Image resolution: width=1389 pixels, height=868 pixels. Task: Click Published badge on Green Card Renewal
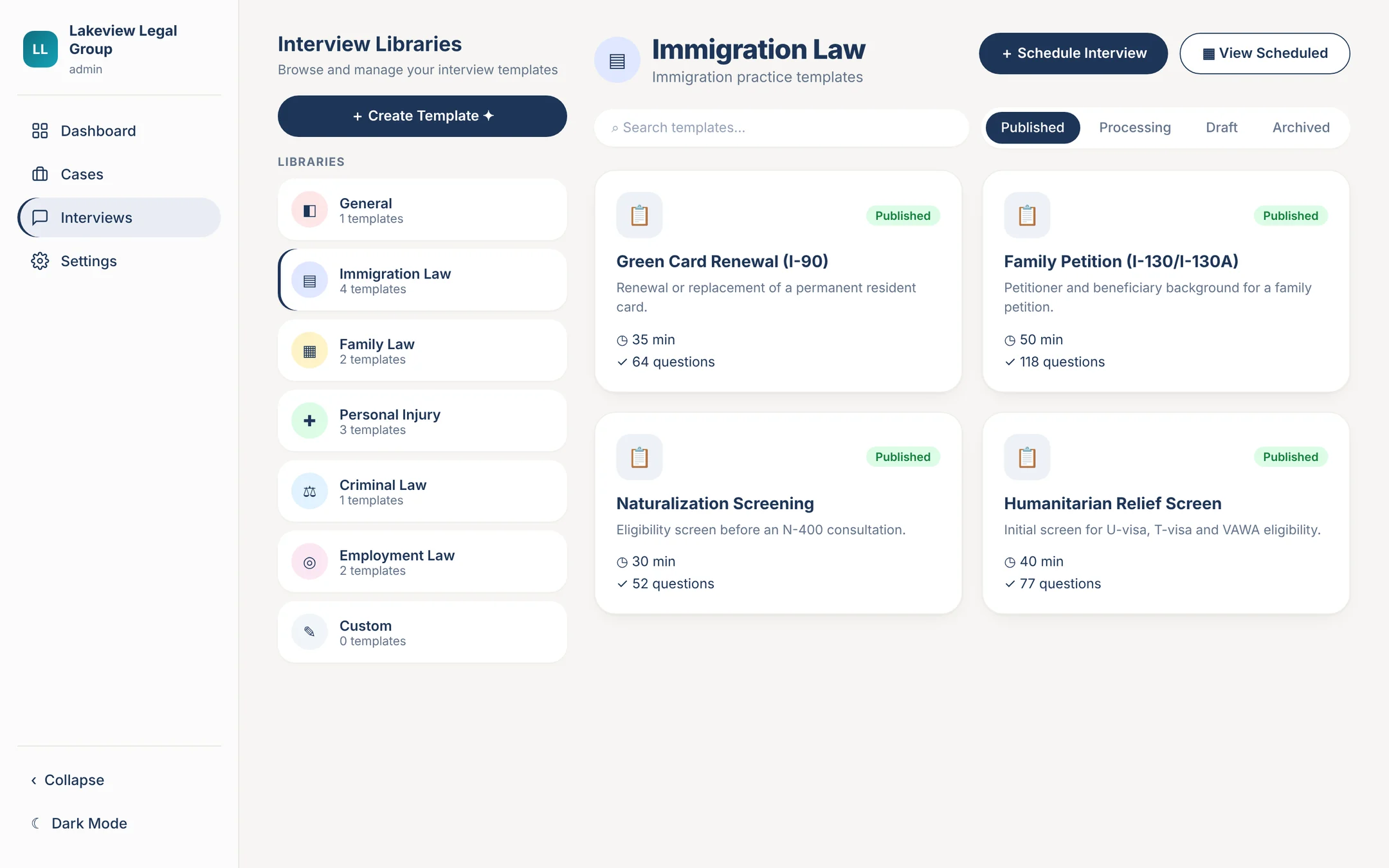903,215
